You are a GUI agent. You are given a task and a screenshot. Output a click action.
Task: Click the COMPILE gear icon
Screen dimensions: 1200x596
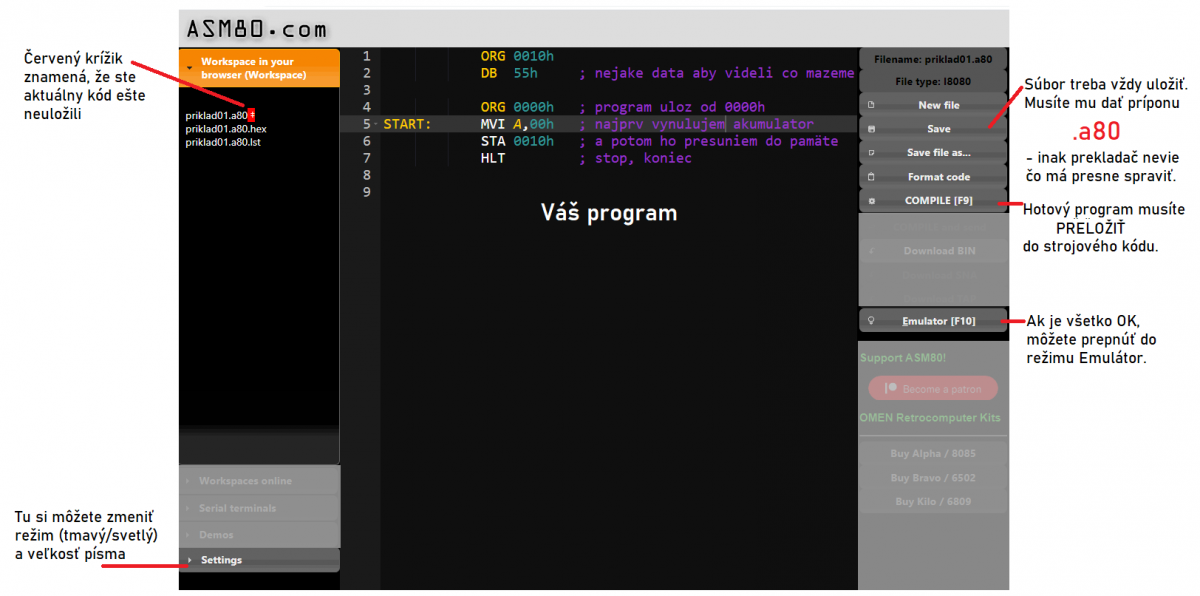coord(872,201)
